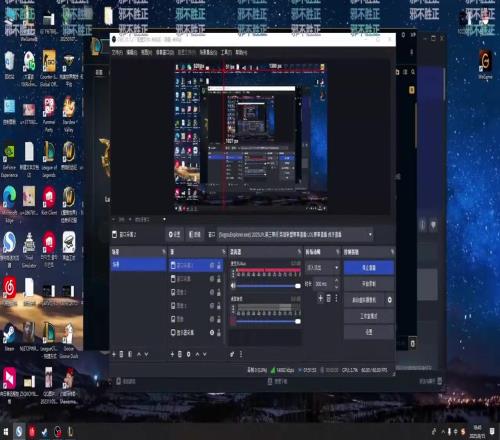Image resolution: width=500 pixels, height=440 pixels.
Task: Open source properties gear in sources toolbar
Action: 189,354
